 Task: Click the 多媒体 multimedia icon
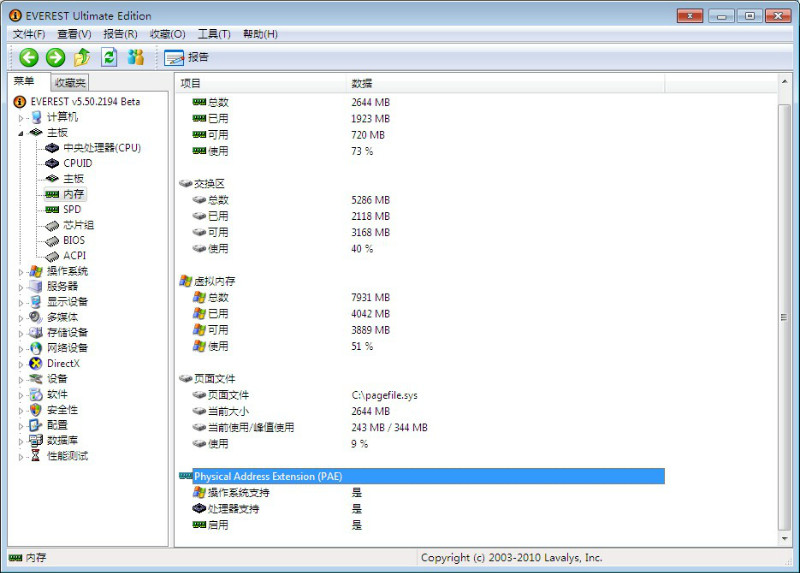(x=36, y=317)
